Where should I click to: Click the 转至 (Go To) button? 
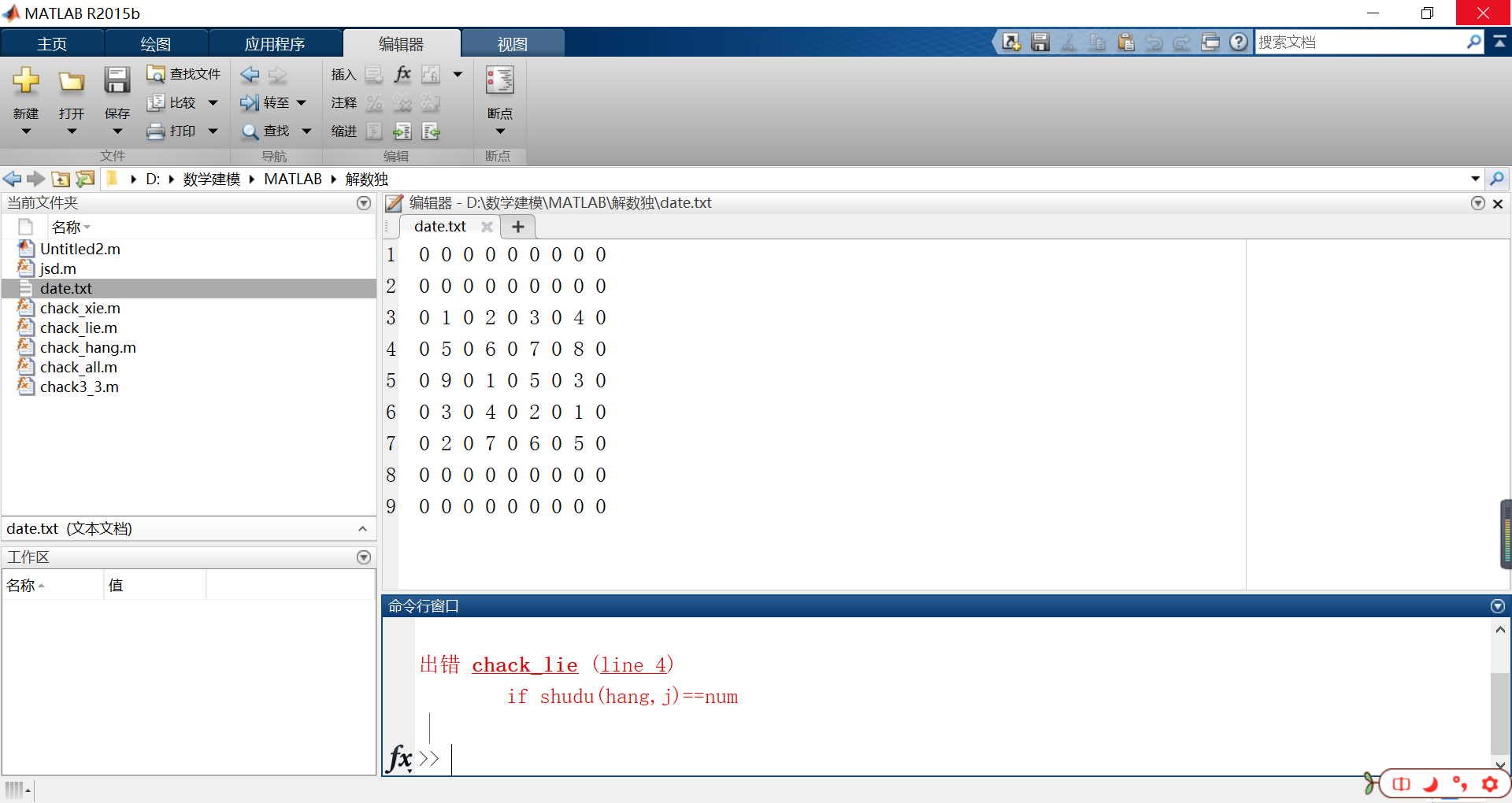pos(265,103)
